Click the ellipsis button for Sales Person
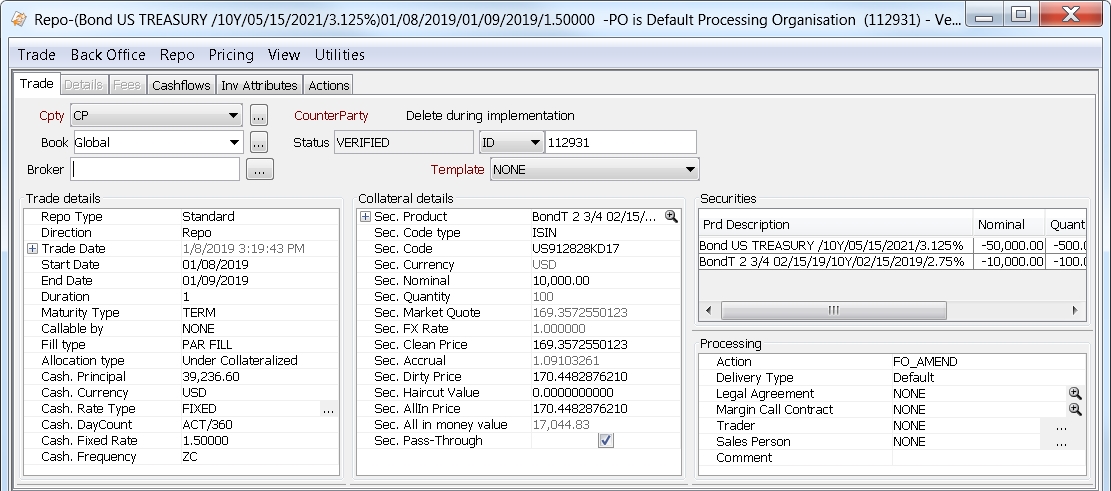The image size is (1111, 491). coord(1061,442)
